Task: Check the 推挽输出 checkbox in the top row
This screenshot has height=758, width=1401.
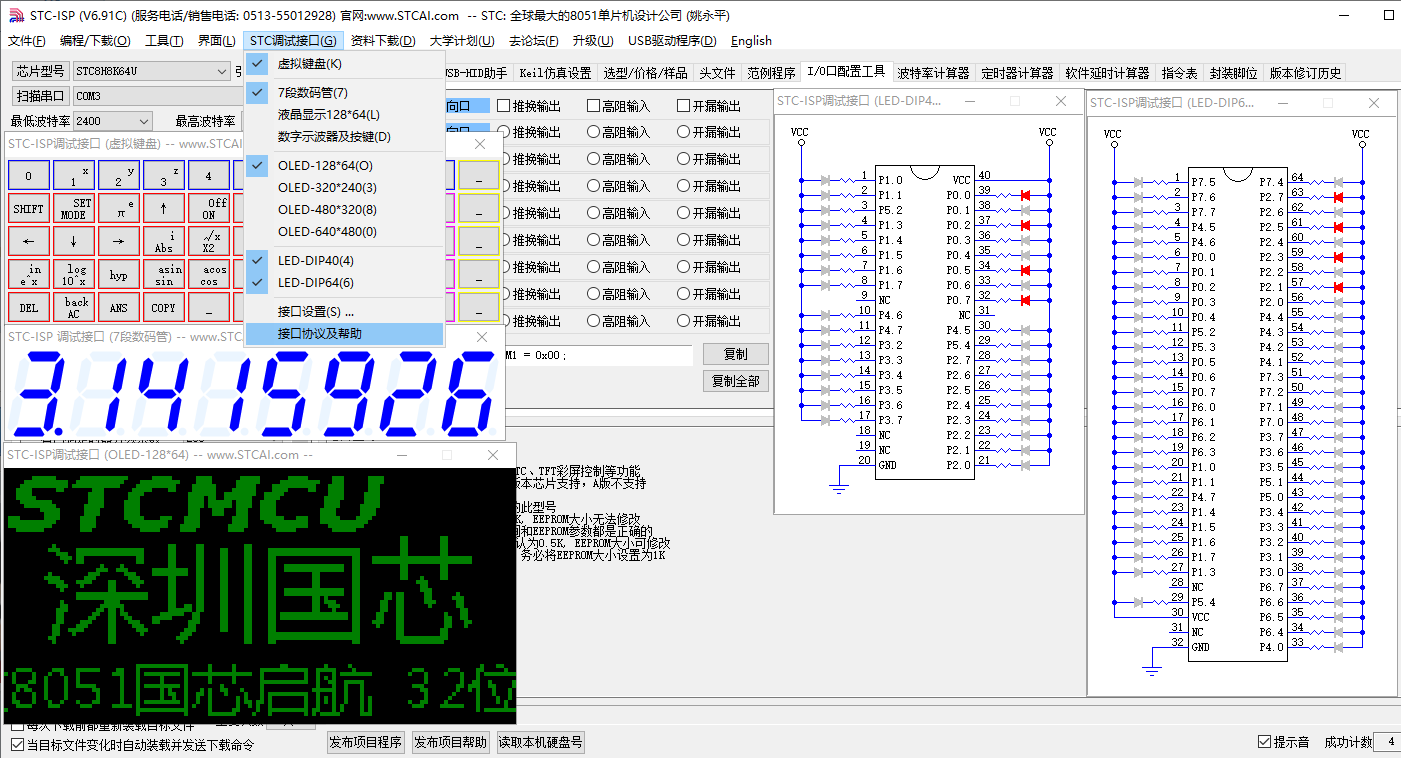Action: [x=503, y=106]
